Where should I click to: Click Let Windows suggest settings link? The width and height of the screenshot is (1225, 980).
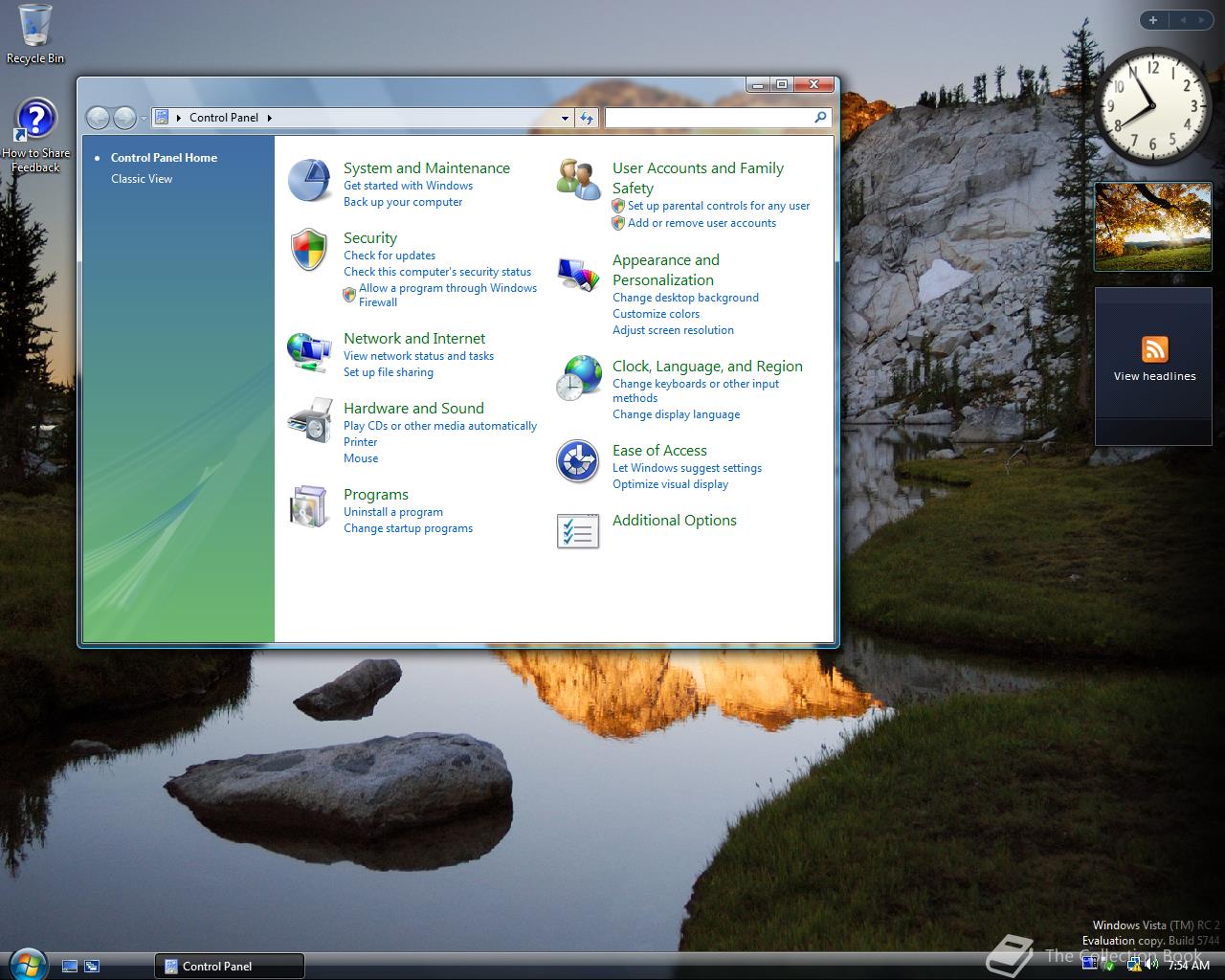coord(687,468)
